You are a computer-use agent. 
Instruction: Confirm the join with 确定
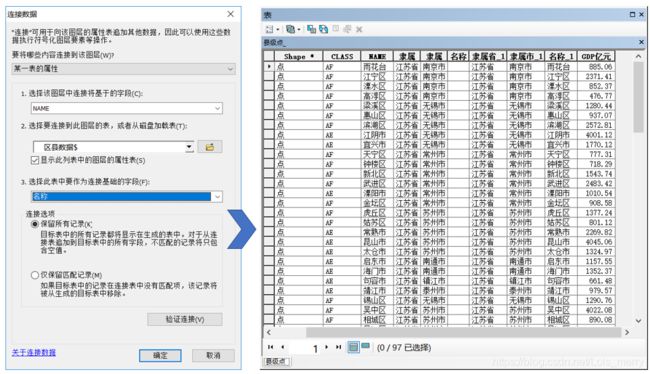160,355
